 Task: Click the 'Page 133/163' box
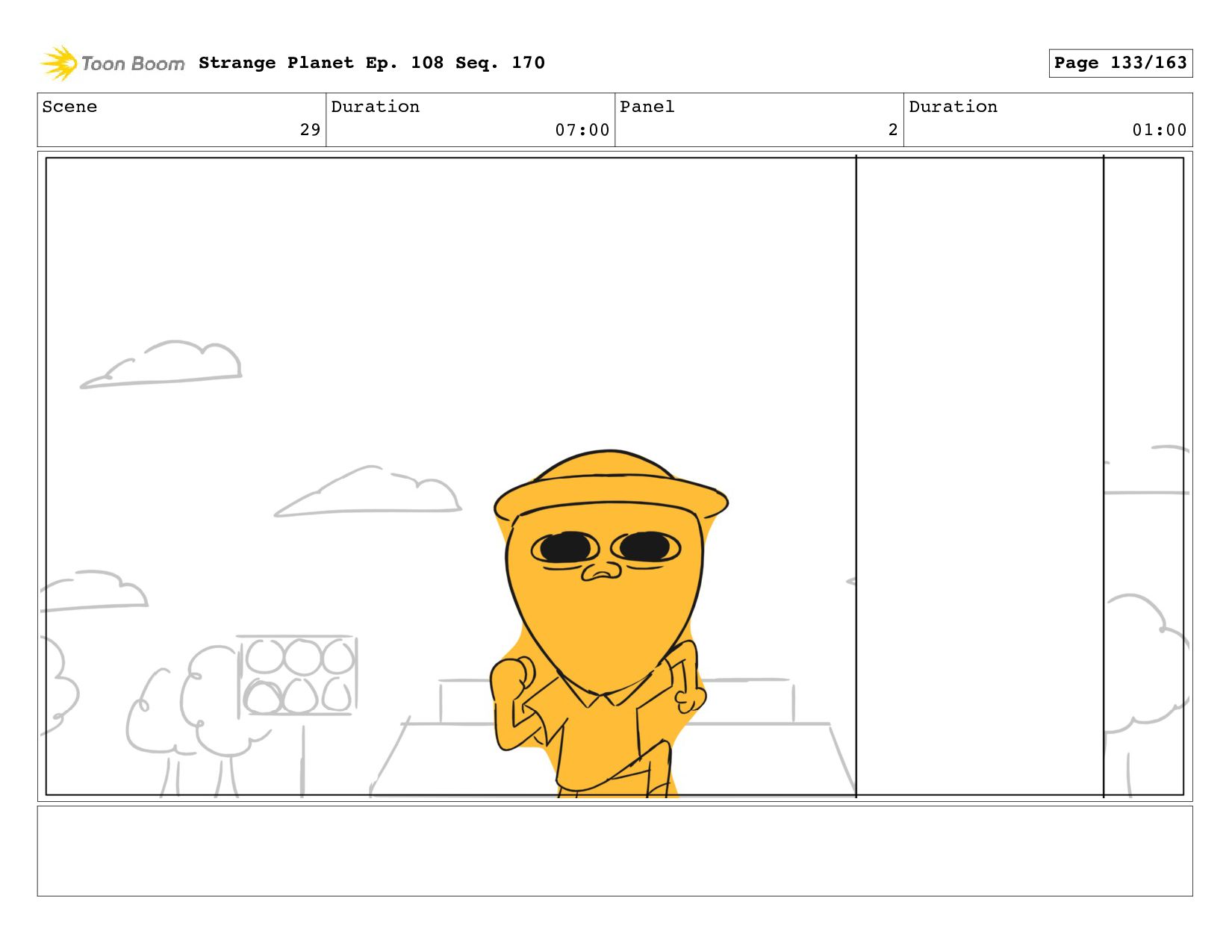(1120, 63)
